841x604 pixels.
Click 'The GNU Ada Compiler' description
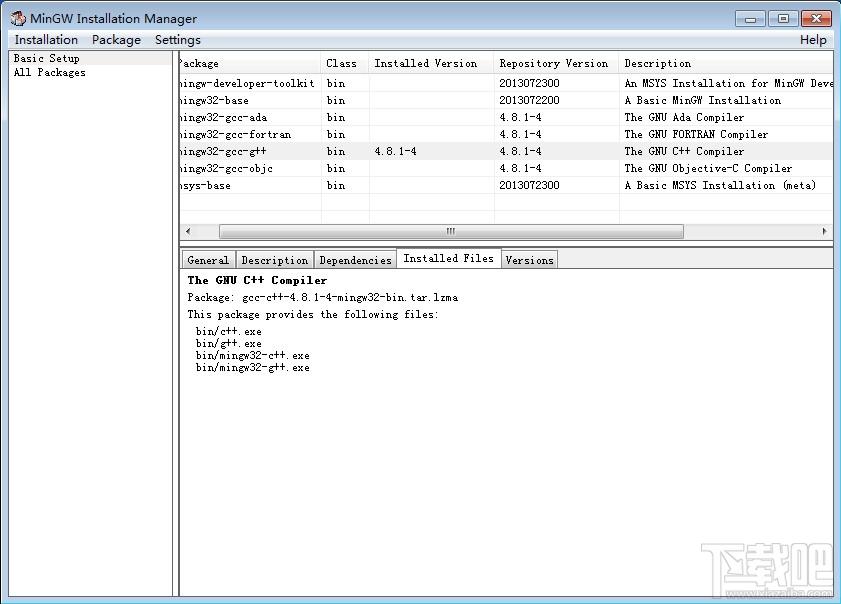click(x=684, y=117)
